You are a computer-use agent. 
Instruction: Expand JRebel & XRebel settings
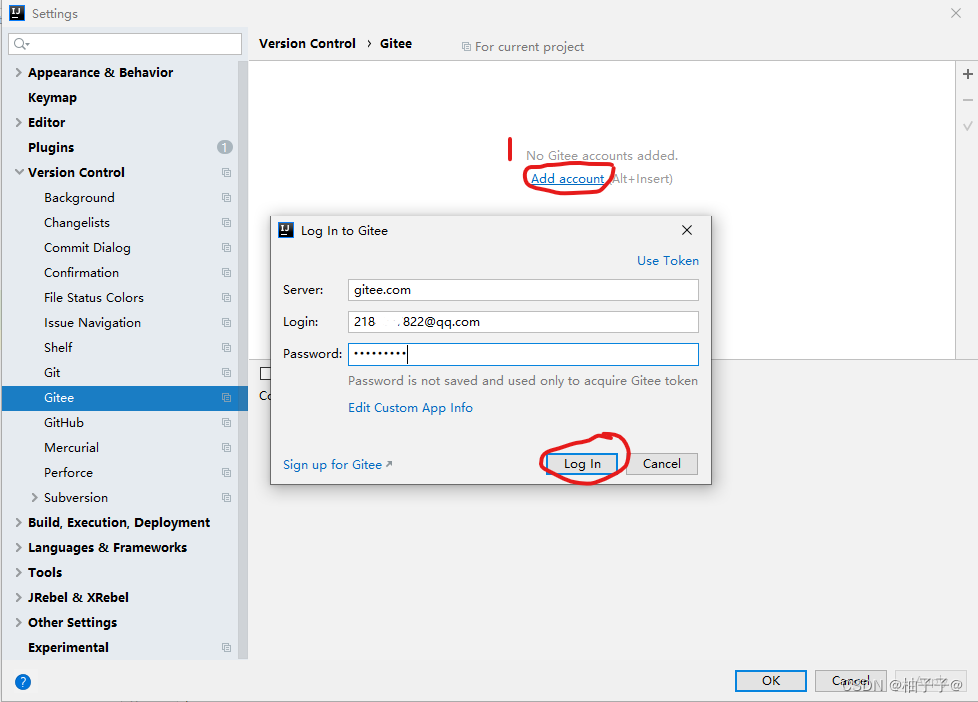click(x=18, y=597)
